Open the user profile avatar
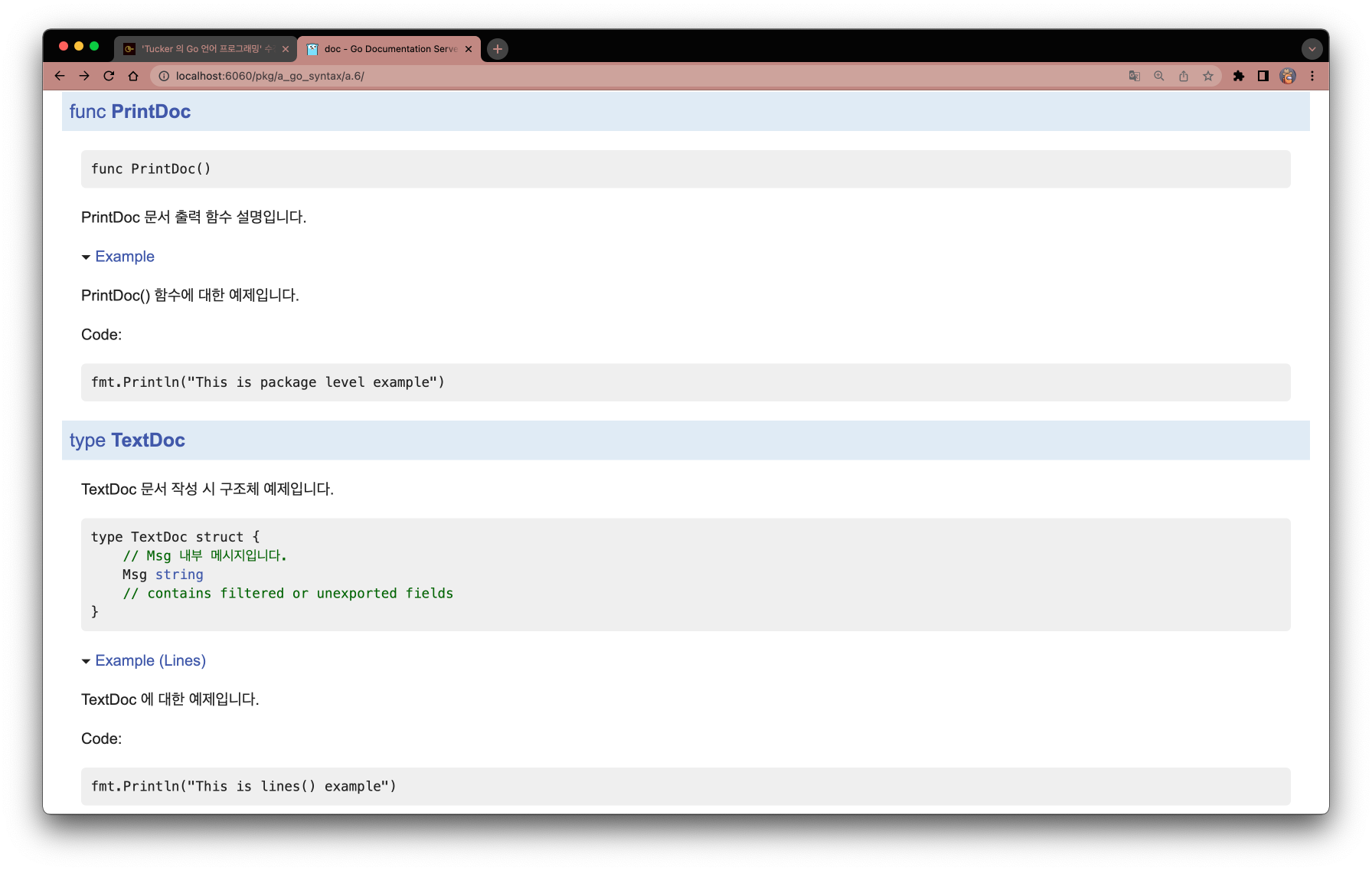The image size is (1372, 871). (1288, 76)
